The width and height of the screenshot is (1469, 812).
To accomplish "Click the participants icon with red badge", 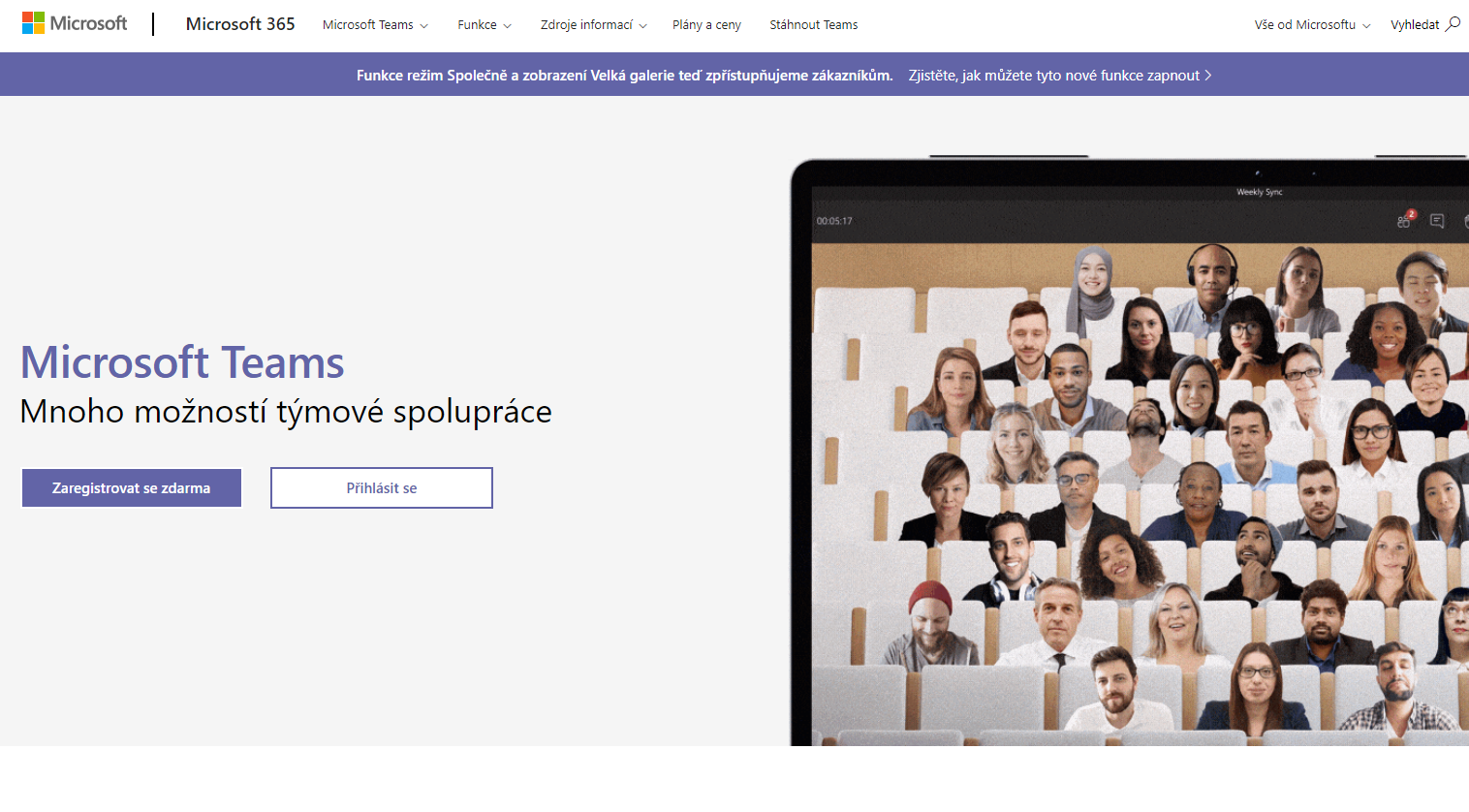I will coord(1405,220).
